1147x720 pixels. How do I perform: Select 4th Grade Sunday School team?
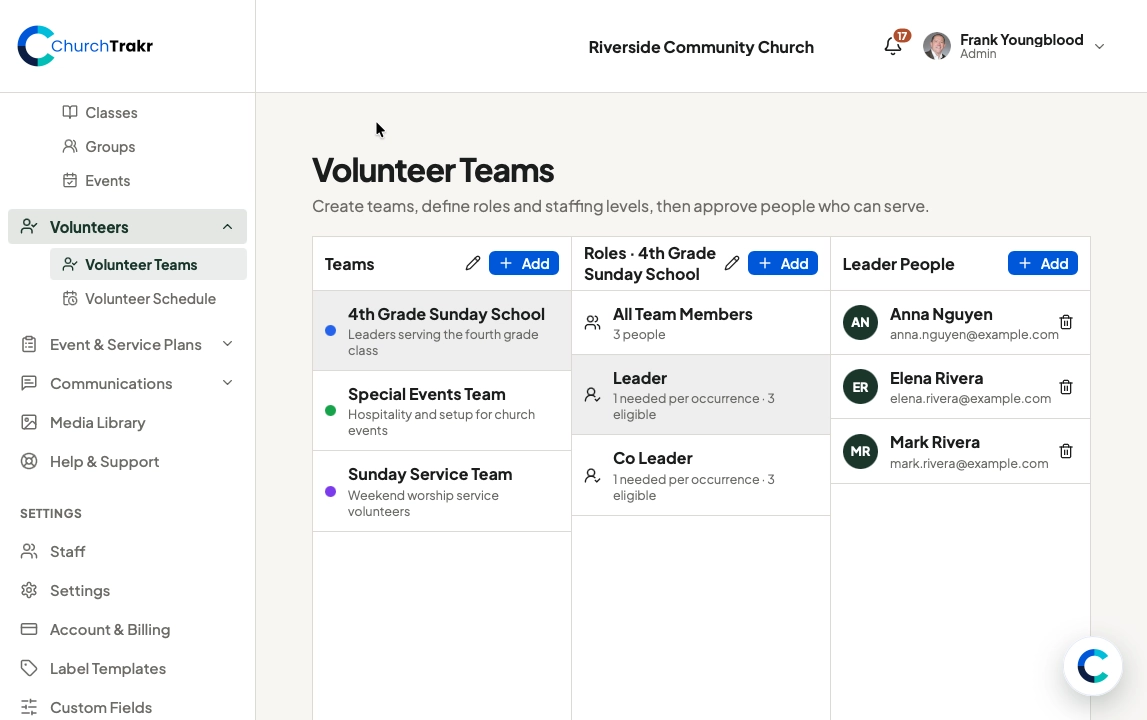click(442, 331)
